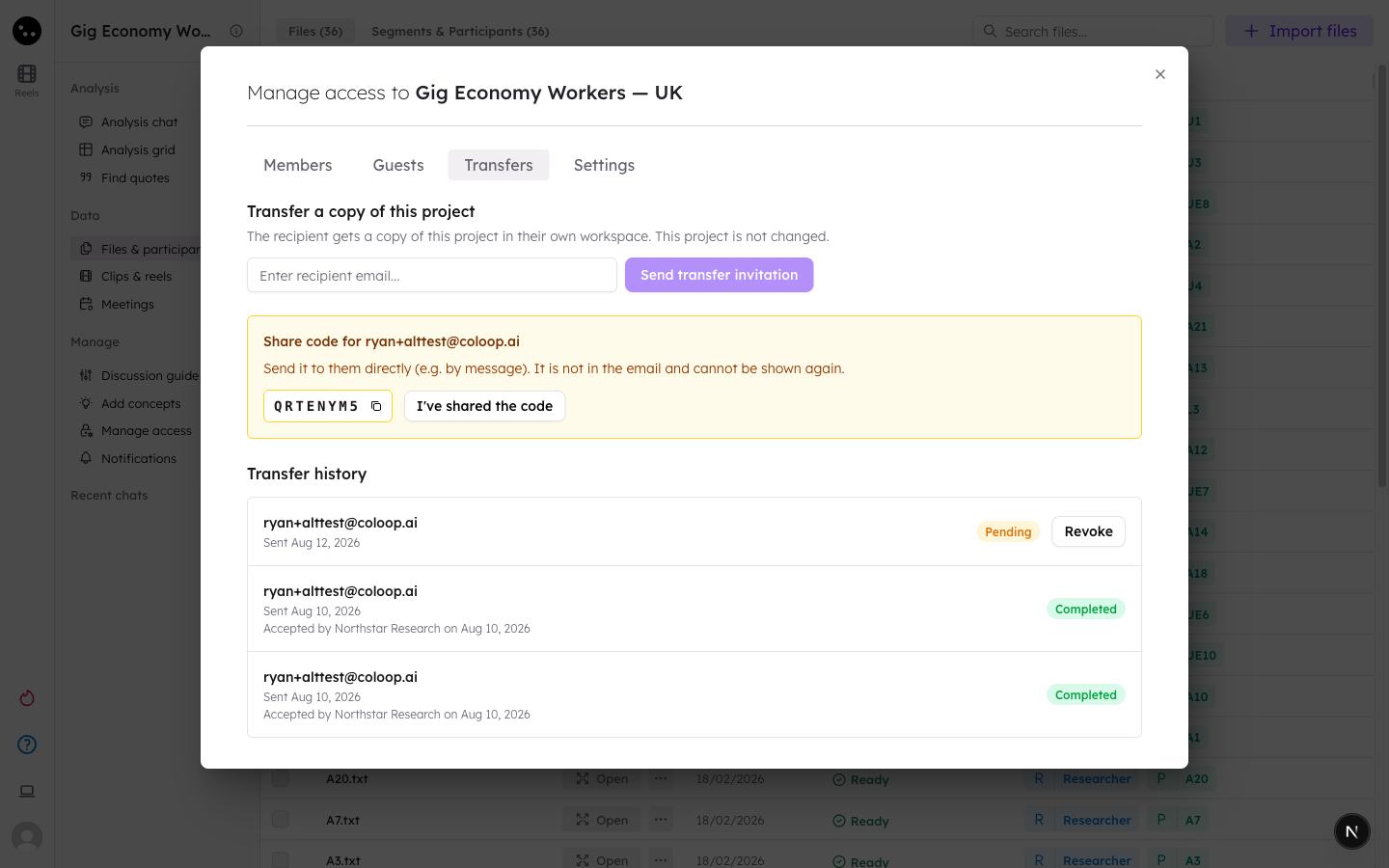Copy the QRTENYM5 share code

(x=376, y=406)
